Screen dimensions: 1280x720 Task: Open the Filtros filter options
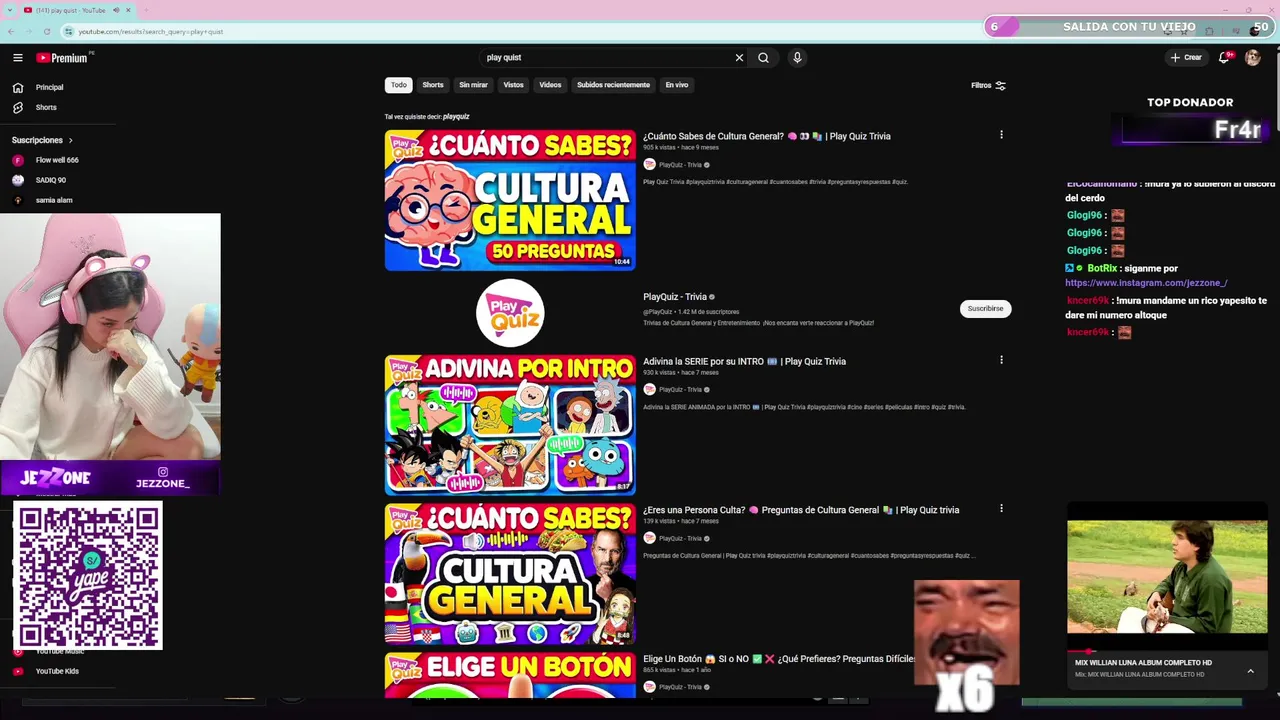[x=988, y=85]
